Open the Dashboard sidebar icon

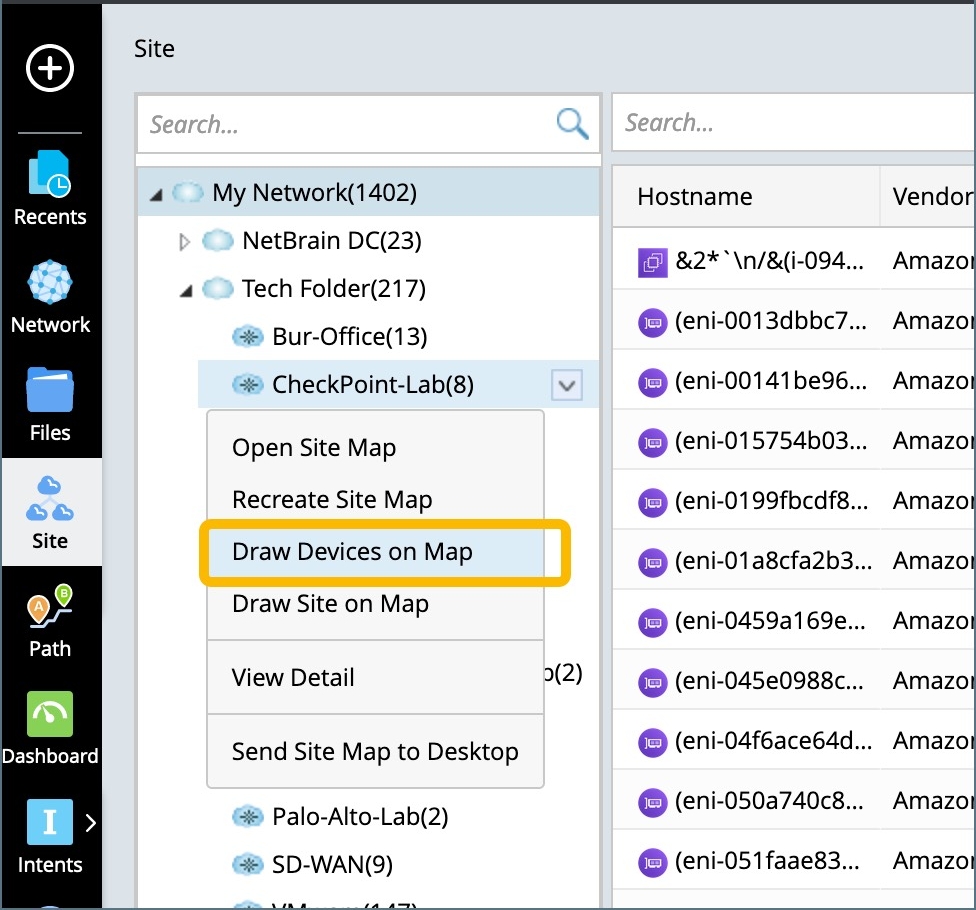(x=50, y=728)
